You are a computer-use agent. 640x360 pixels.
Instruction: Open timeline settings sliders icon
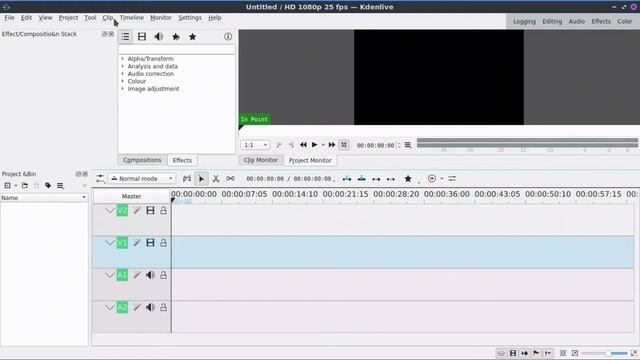click(452, 179)
